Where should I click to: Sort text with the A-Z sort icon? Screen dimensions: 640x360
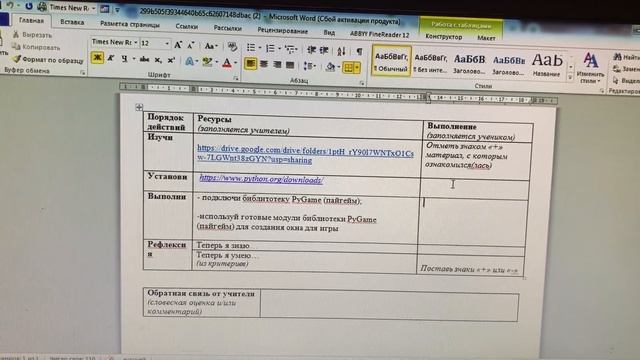[x=341, y=51]
